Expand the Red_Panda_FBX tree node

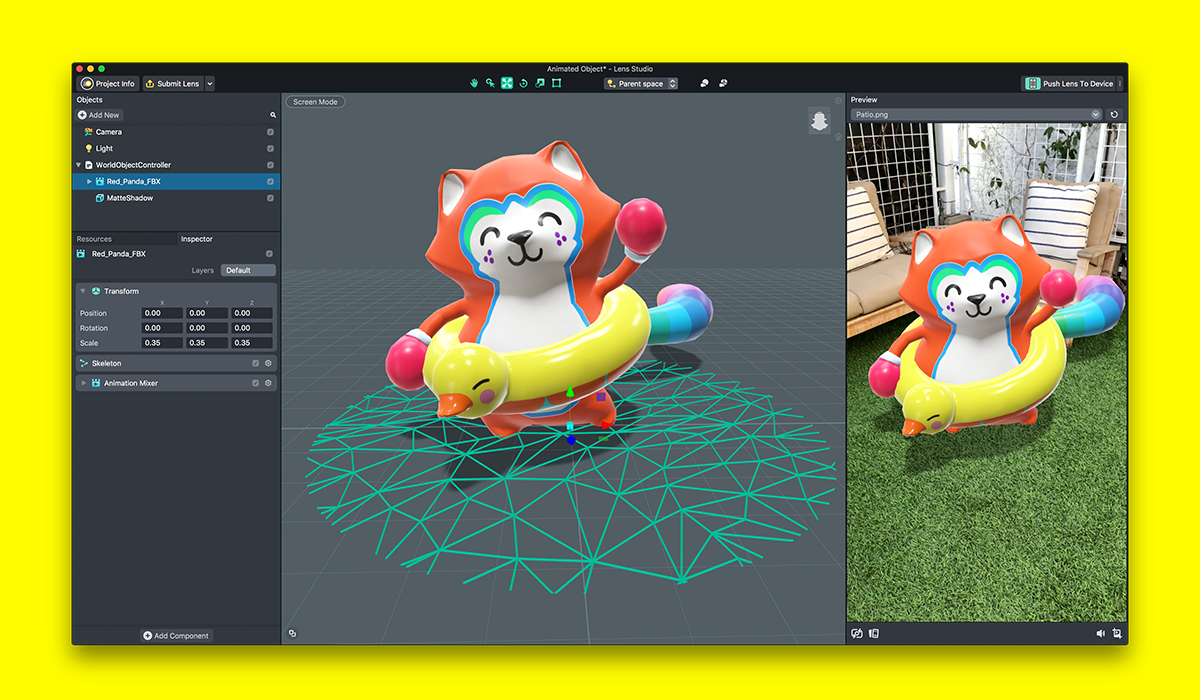89,182
